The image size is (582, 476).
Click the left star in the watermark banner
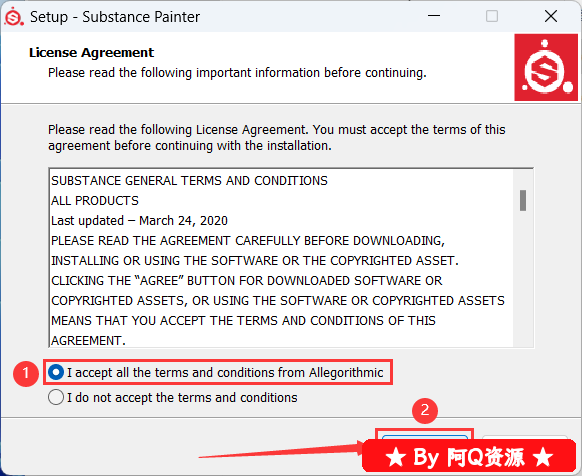(395, 457)
